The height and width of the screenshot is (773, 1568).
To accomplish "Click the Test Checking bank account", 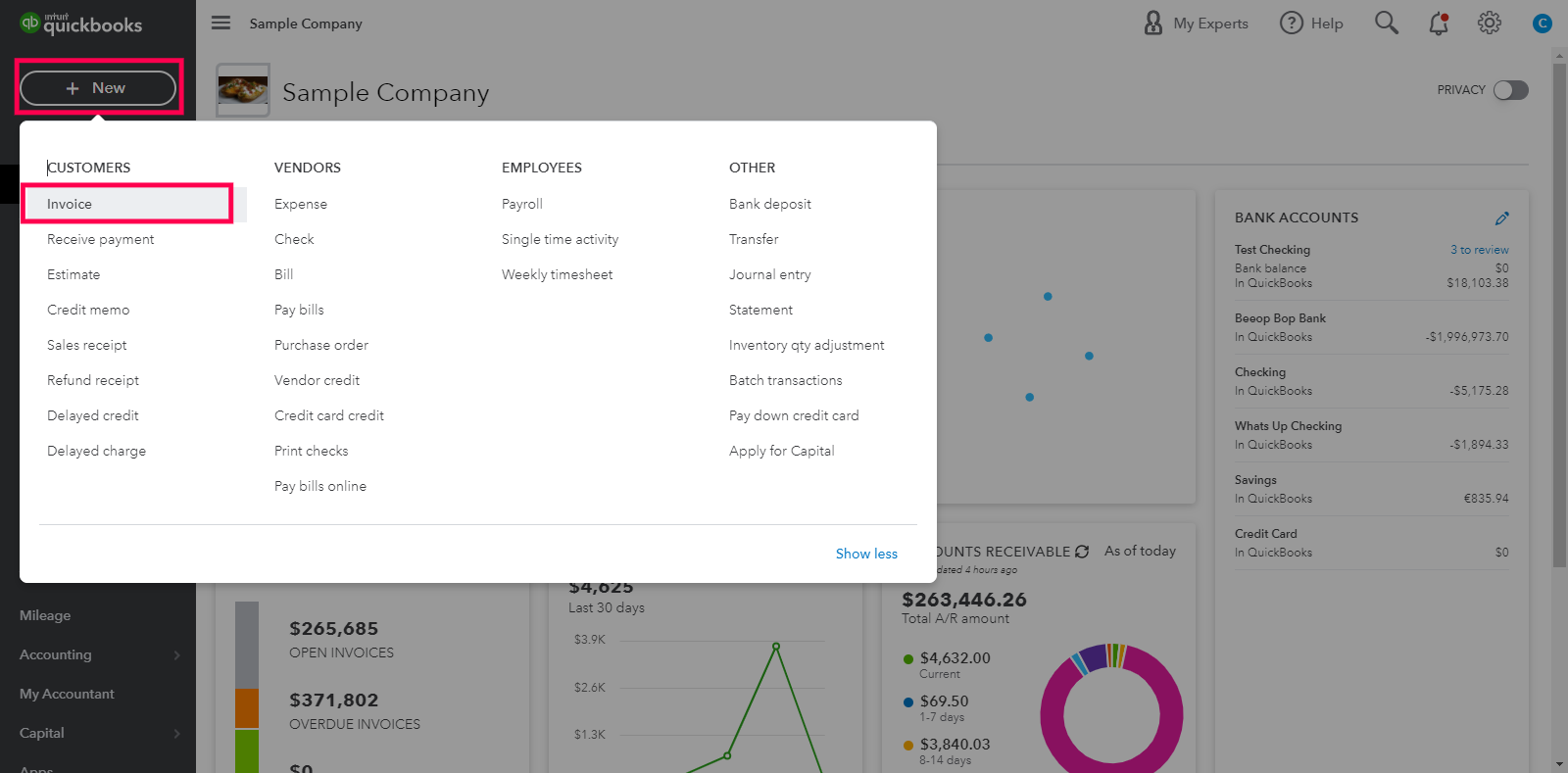I will click(1272, 250).
